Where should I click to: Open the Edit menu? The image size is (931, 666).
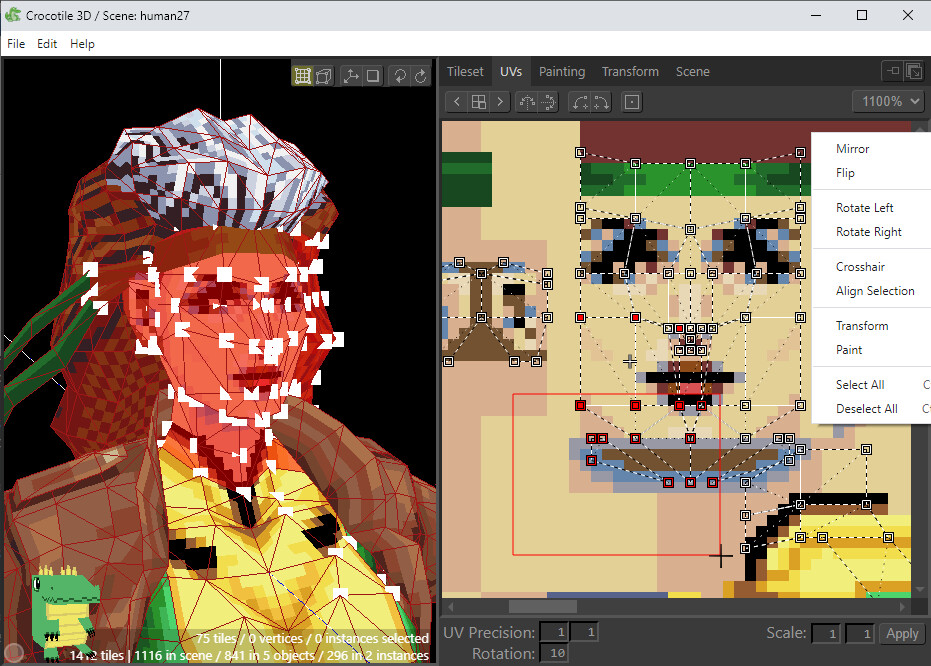46,43
